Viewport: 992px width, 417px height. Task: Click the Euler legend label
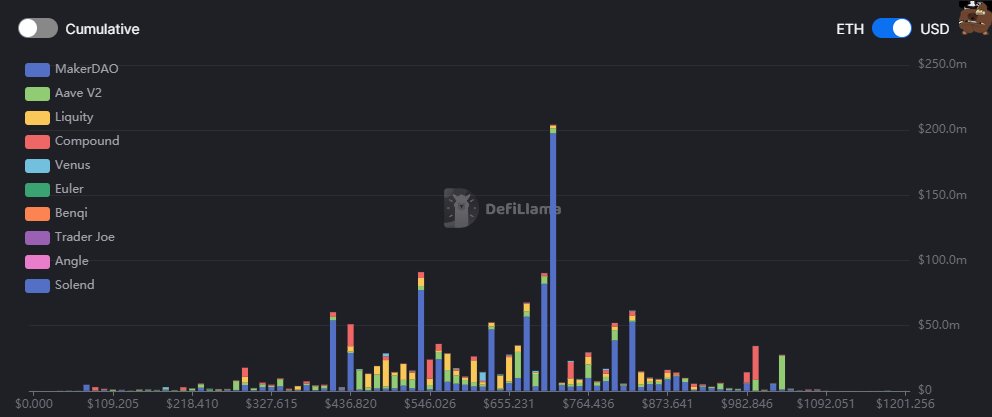pyautogui.click(x=70, y=189)
